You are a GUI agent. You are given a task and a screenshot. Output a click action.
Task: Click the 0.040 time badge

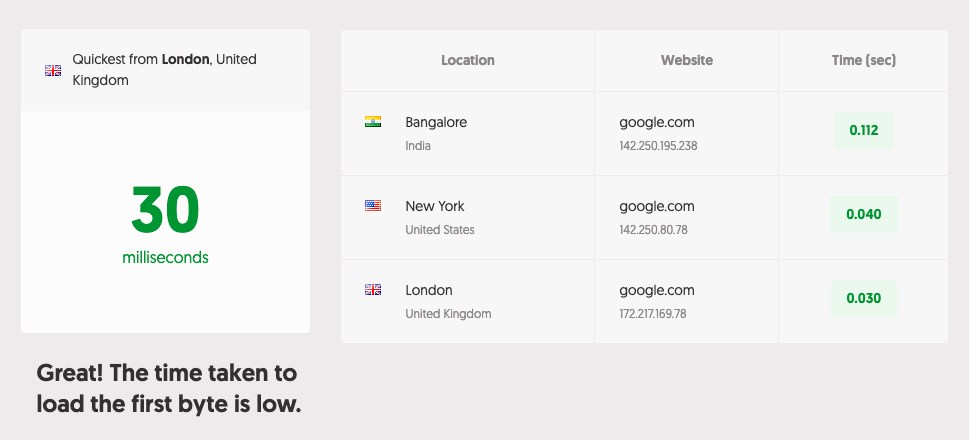(x=863, y=214)
